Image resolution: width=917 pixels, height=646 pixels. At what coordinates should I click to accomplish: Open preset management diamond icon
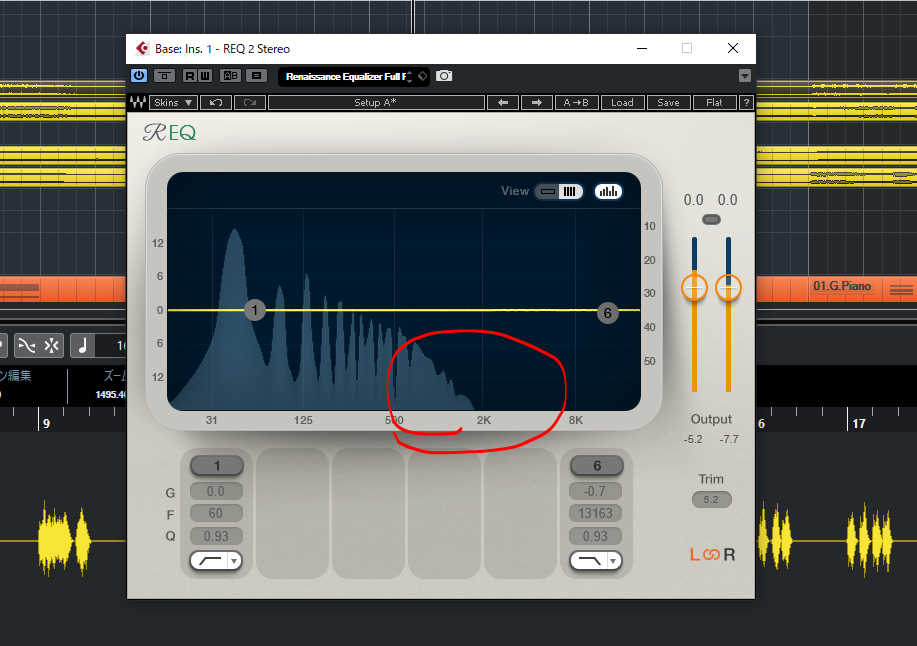coord(423,76)
